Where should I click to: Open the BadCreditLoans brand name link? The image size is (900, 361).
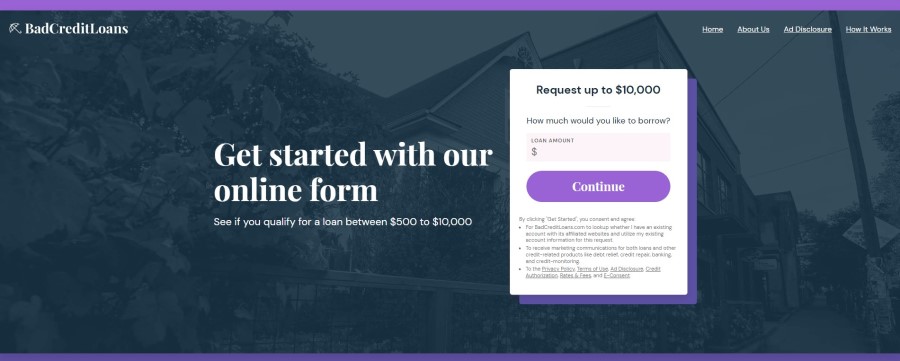tap(76, 28)
